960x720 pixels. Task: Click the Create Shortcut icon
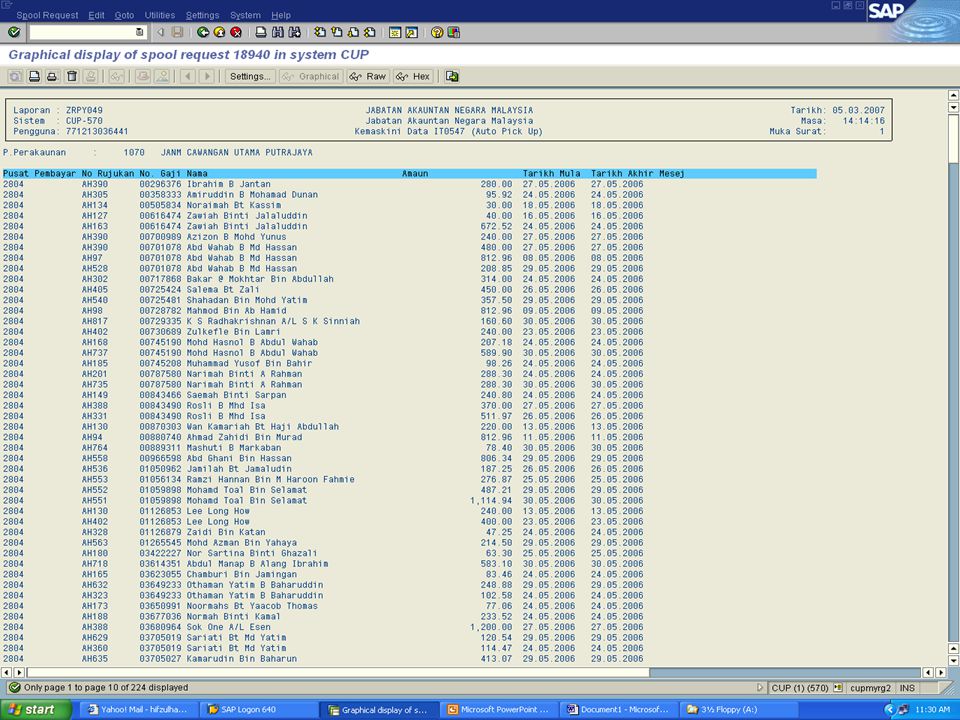click(x=411, y=32)
